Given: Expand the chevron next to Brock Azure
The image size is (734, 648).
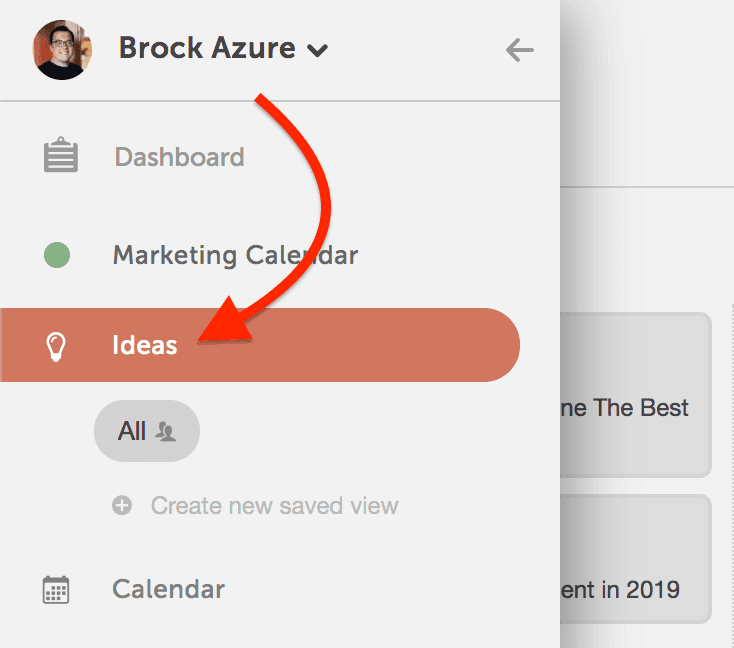Looking at the screenshot, I should point(317,50).
